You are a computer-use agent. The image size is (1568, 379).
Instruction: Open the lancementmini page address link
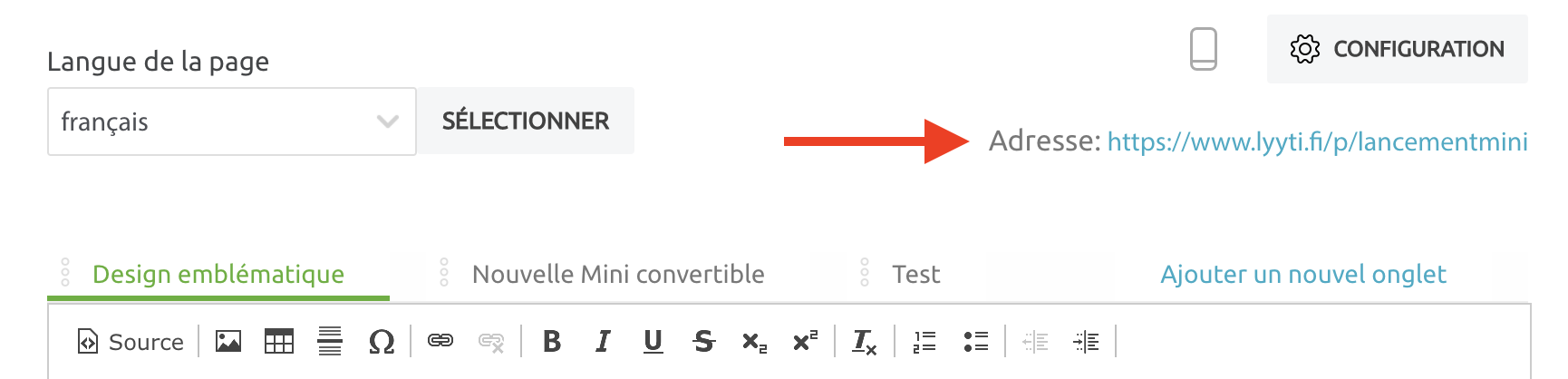click(1317, 141)
